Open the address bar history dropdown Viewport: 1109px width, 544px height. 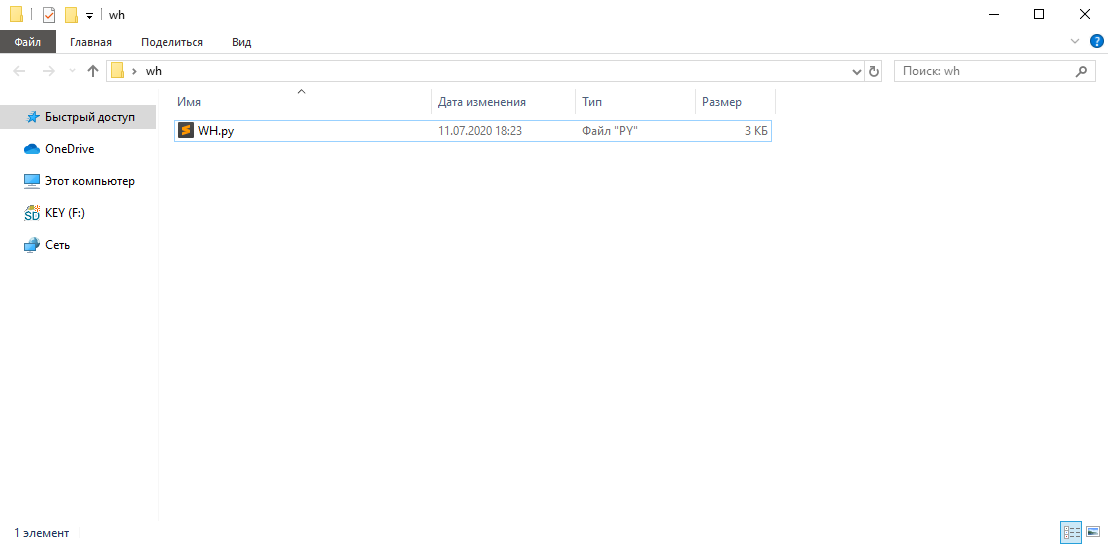(x=857, y=71)
